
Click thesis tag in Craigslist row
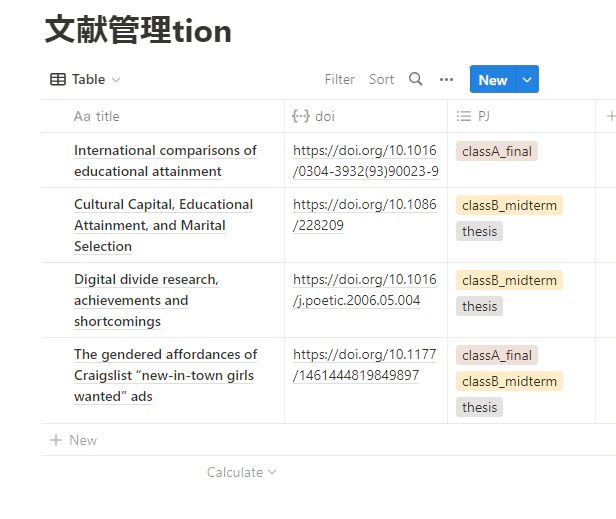coord(479,407)
